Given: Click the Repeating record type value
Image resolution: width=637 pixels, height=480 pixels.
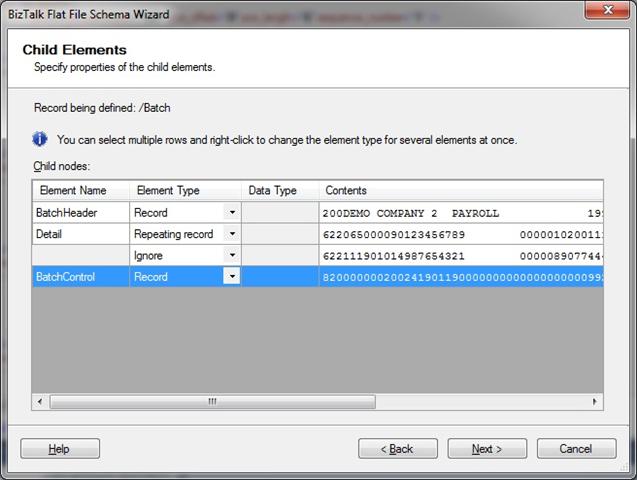Looking at the screenshot, I should click(173, 234).
